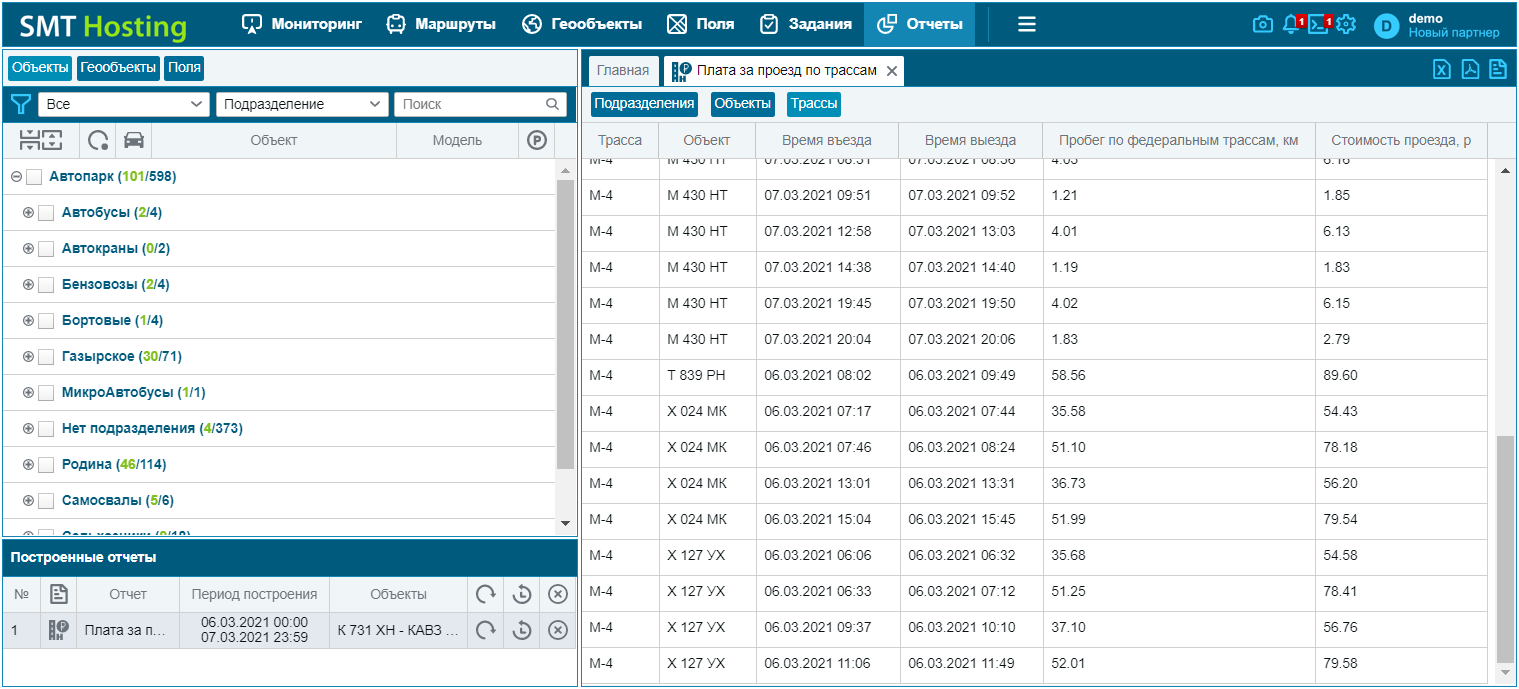Open the camera snapshot icon in header

(x=1263, y=24)
